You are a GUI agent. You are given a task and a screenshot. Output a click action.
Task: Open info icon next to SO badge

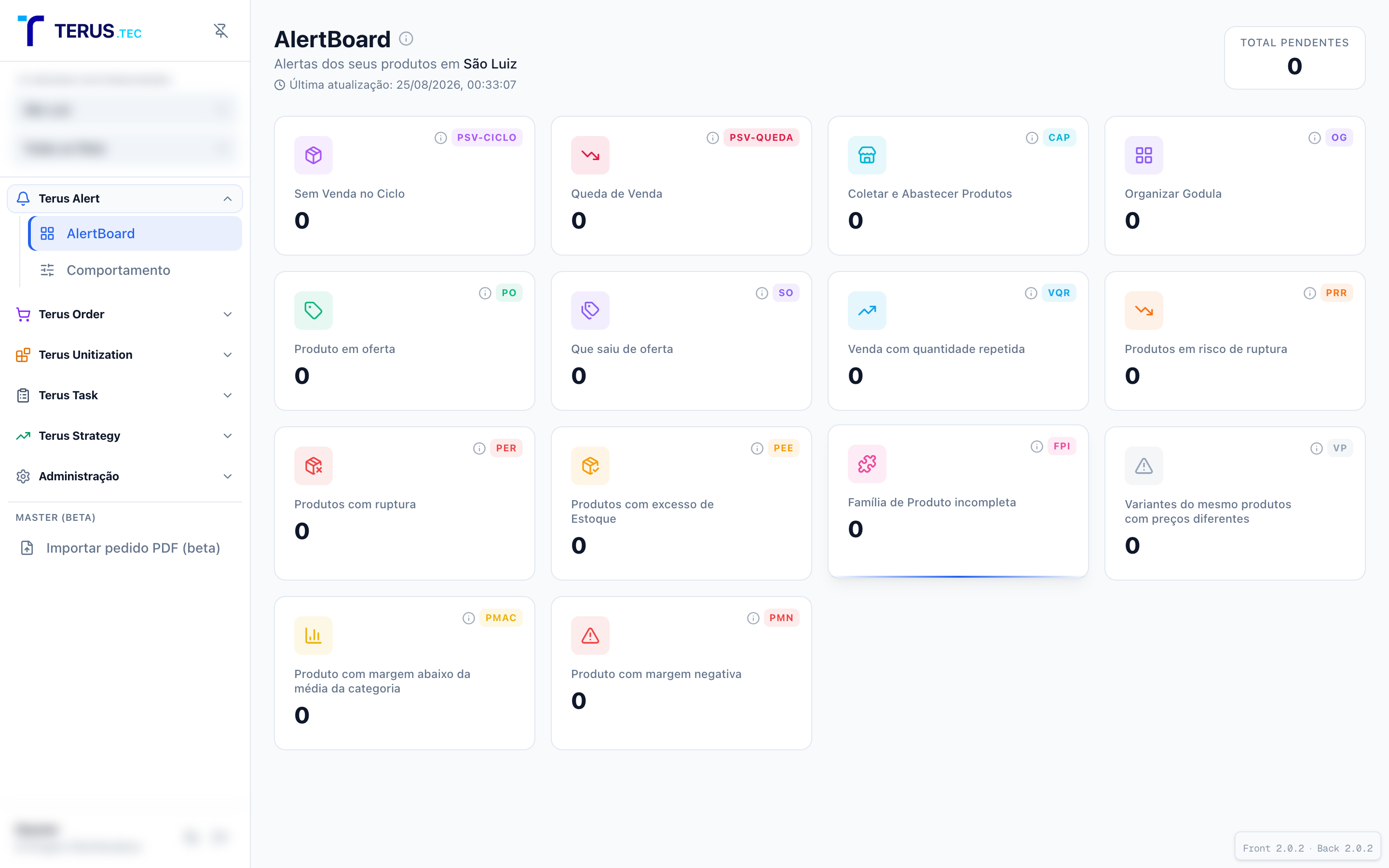coord(762,293)
